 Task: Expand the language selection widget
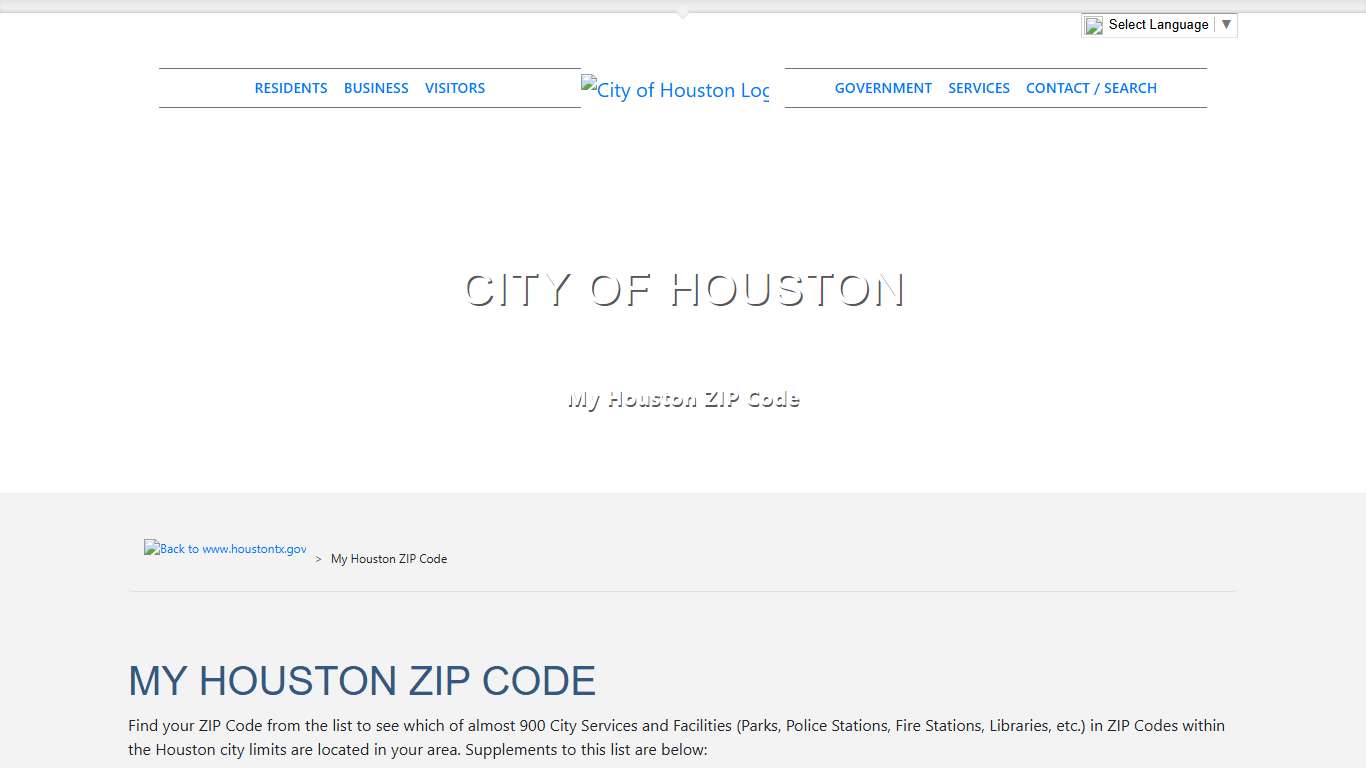click(x=1159, y=24)
